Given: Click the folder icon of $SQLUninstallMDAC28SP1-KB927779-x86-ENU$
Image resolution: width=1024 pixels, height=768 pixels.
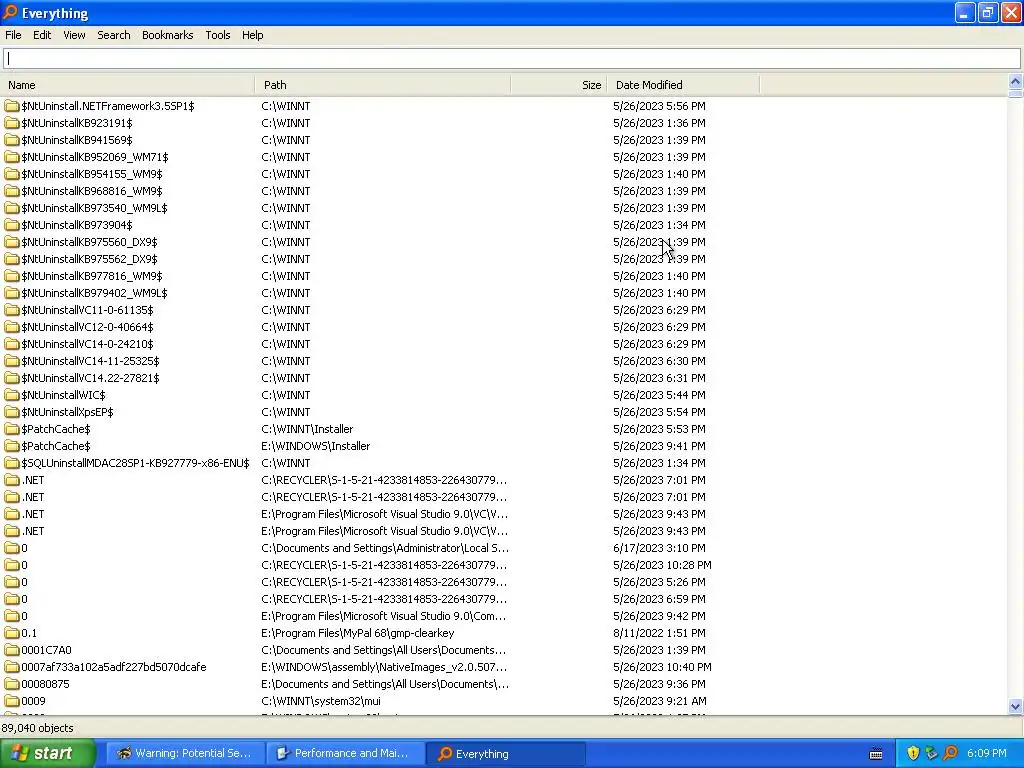Looking at the screenshot, I should tap(12, 462).
